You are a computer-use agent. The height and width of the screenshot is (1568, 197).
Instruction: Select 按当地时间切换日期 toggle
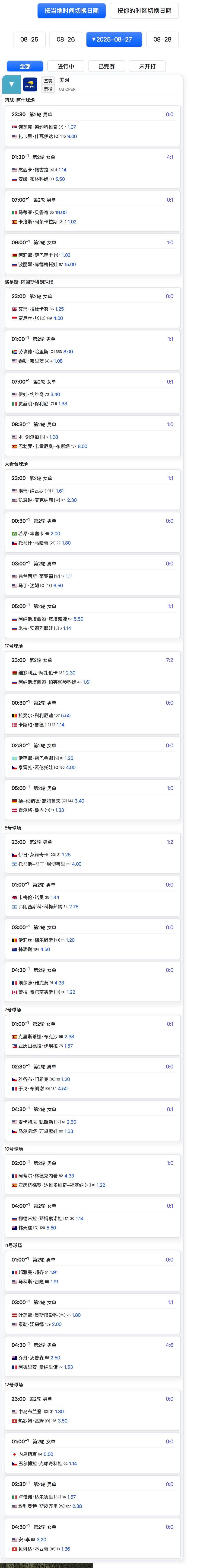(72, 11)
